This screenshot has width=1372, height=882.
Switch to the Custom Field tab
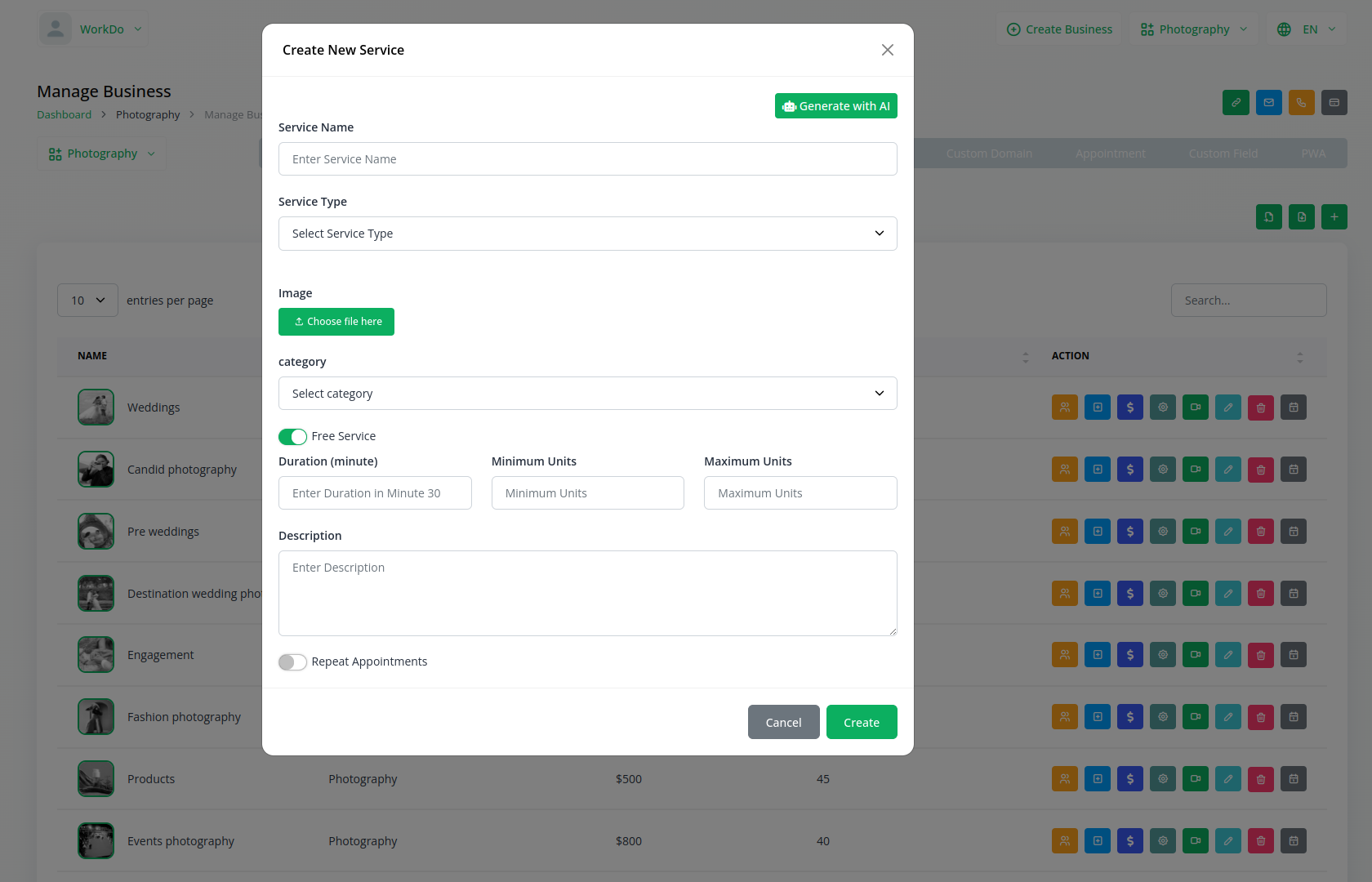(1223, 154)
